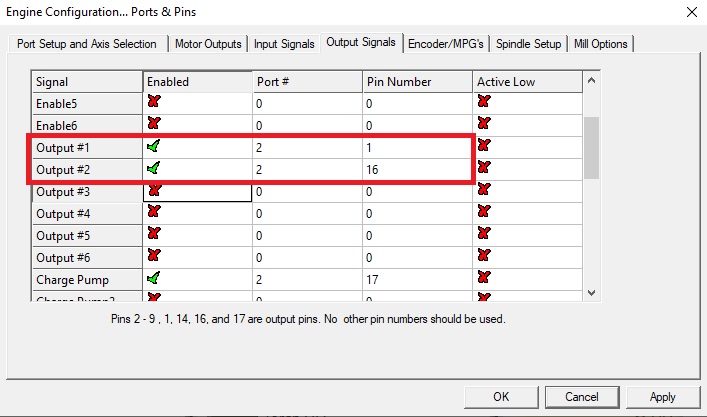707x417 pixels.
Task: Click the Apply button
Action: (x=662, y=397)
